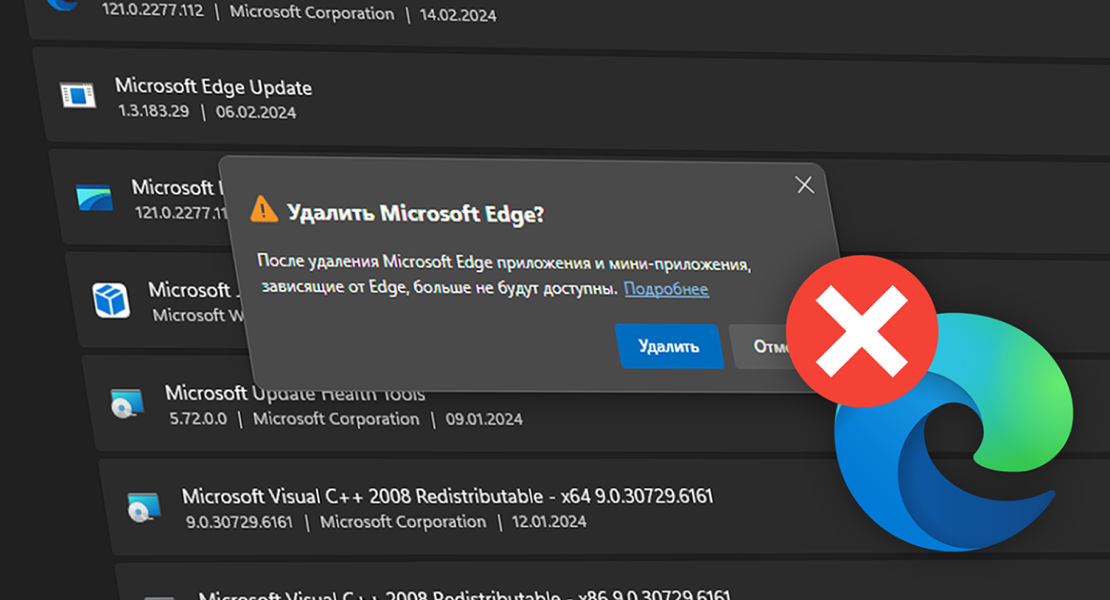The height and width of the screenshot is (600, 1110).
Task: Close the Удалить Microsoft Edge dialog
Action: (804, 185)
